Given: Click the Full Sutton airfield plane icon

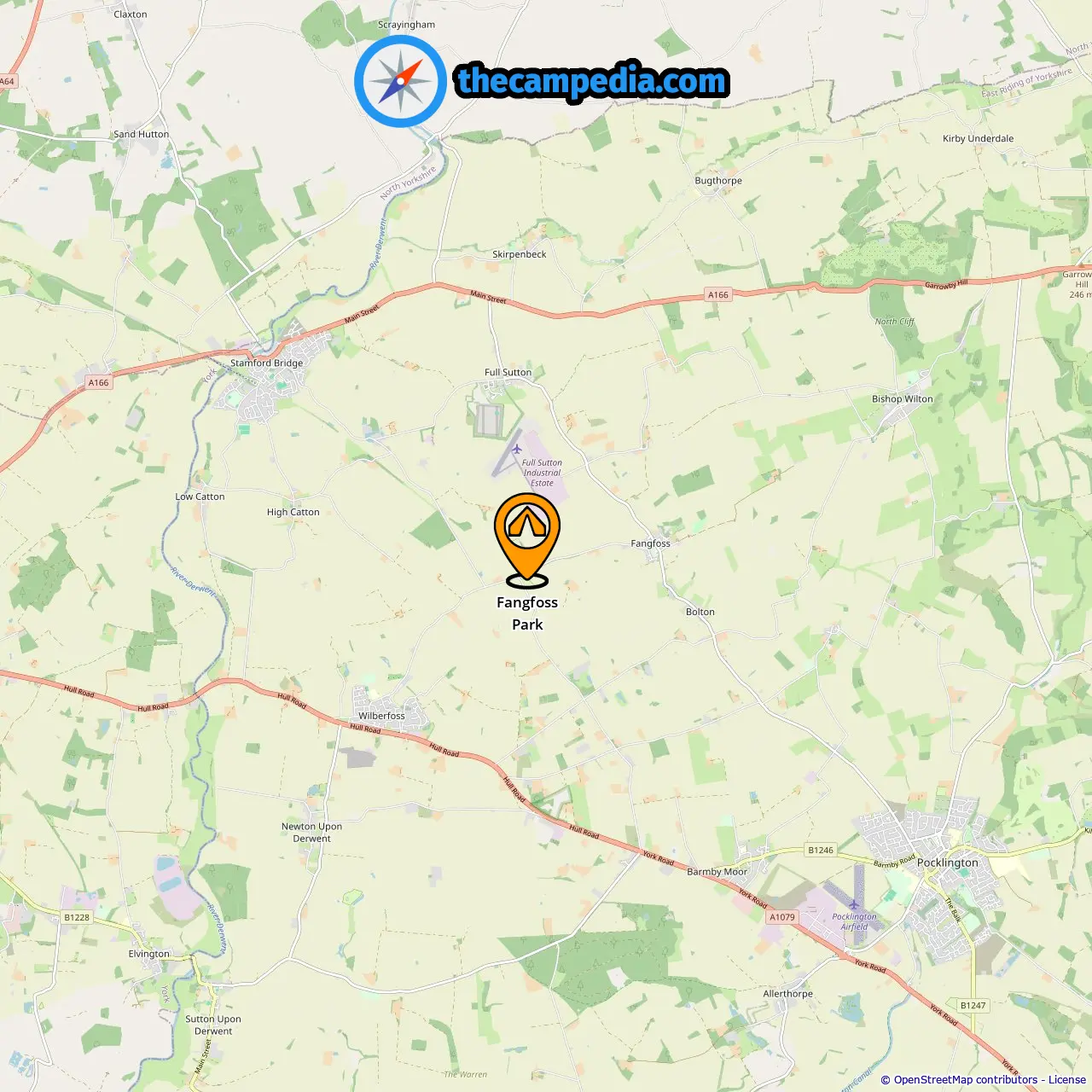Looking at the screenshot, I should tap(515, 449).
